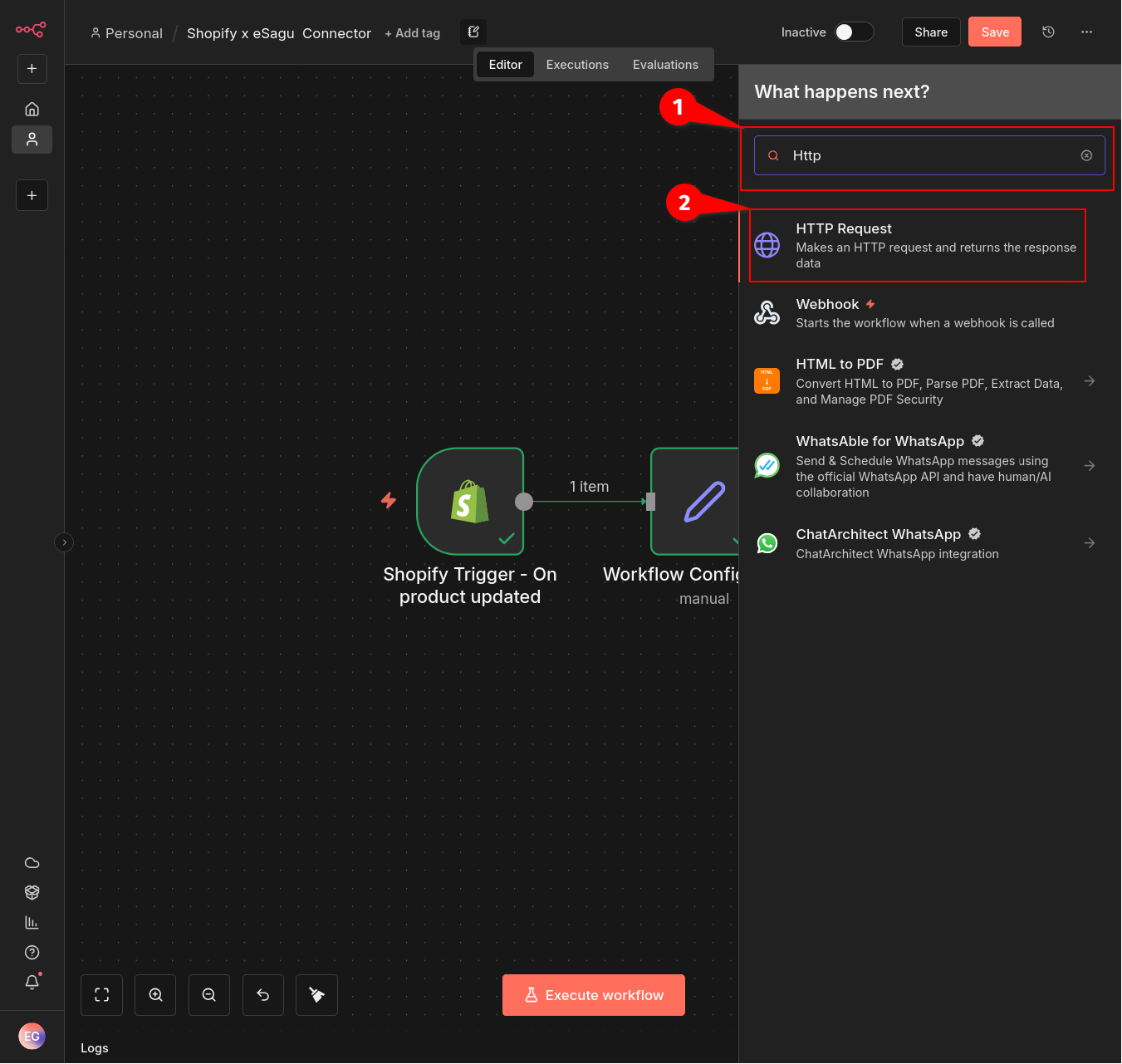Expand ChatArchitect WhatsApp actions arrow
This screenshot has height=1064, width=1122.
point(1090,543)
